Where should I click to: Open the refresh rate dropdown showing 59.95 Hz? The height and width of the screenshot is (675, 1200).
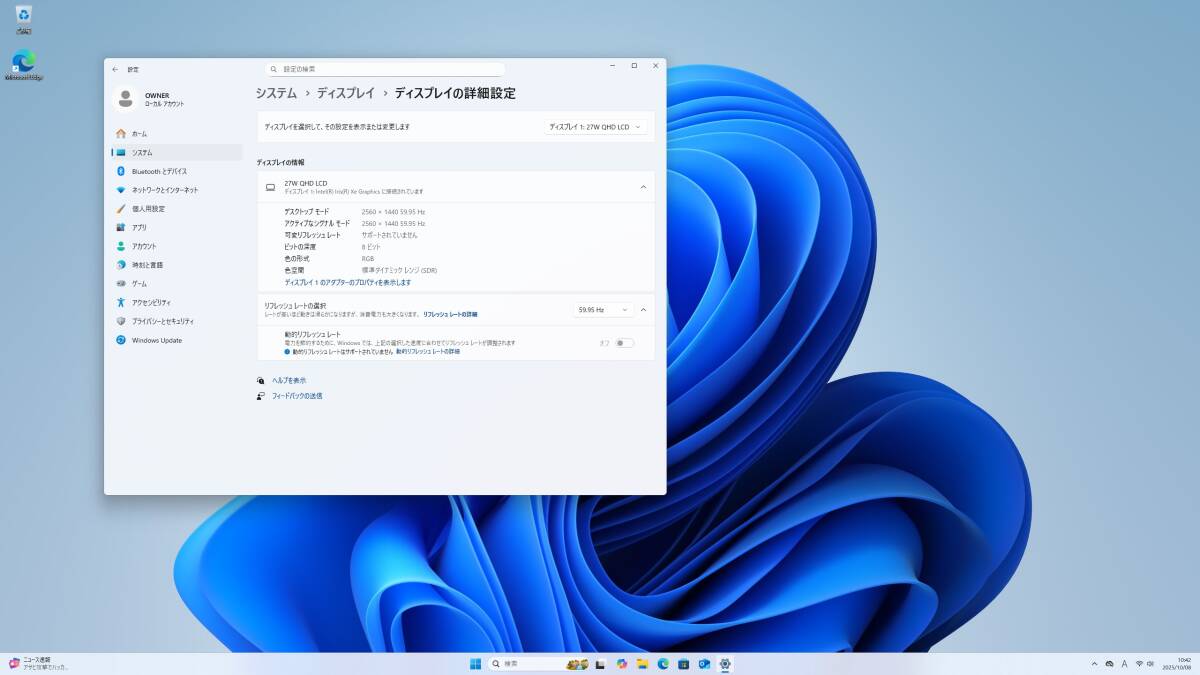(x=600, y=309)
